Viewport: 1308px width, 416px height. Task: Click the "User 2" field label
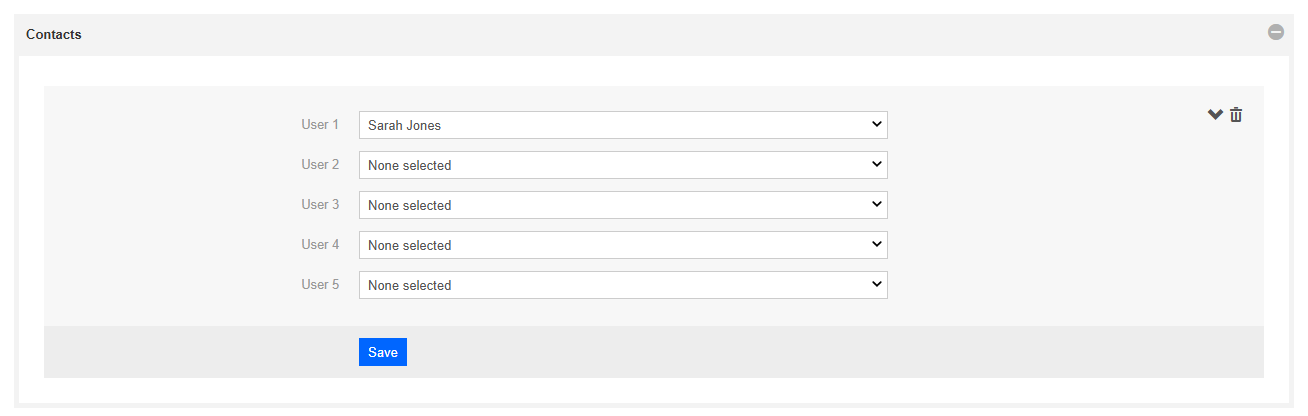(320, 165)
